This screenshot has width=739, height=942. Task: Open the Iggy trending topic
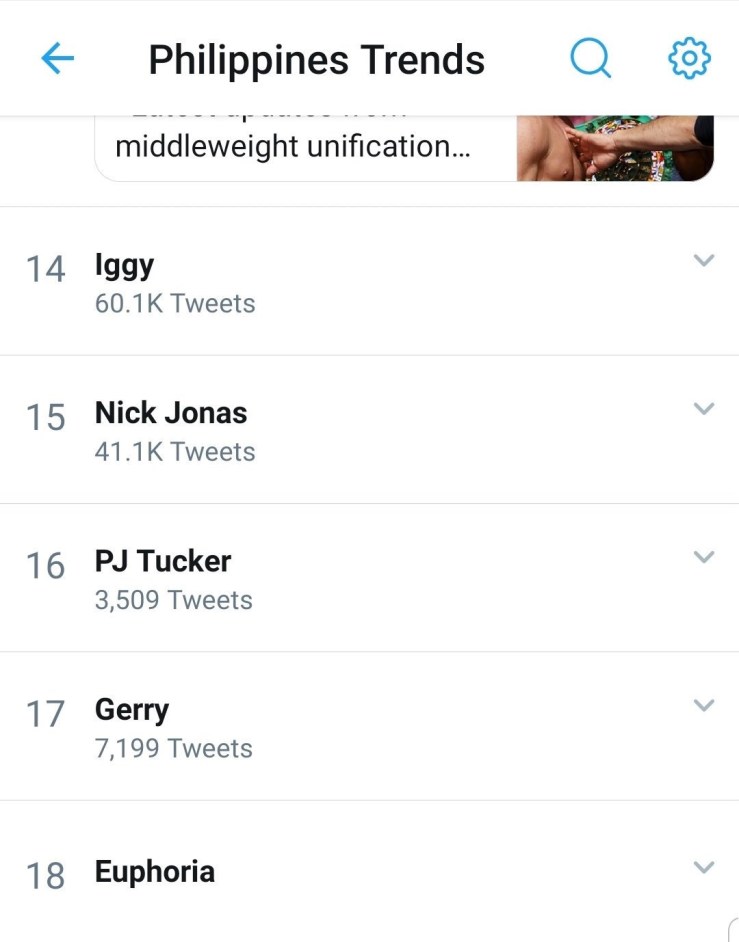[125, 265]
